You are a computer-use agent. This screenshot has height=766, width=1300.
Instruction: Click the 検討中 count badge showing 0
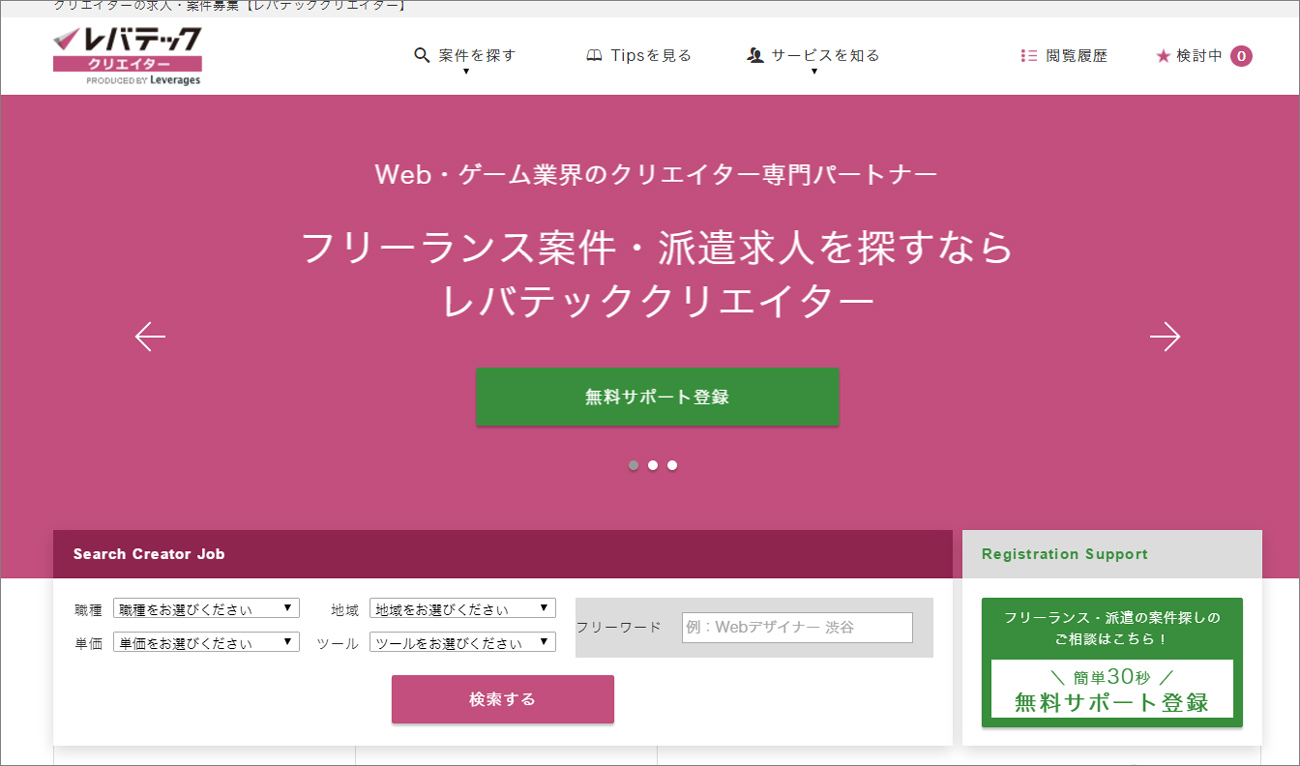coord(1241,56)
